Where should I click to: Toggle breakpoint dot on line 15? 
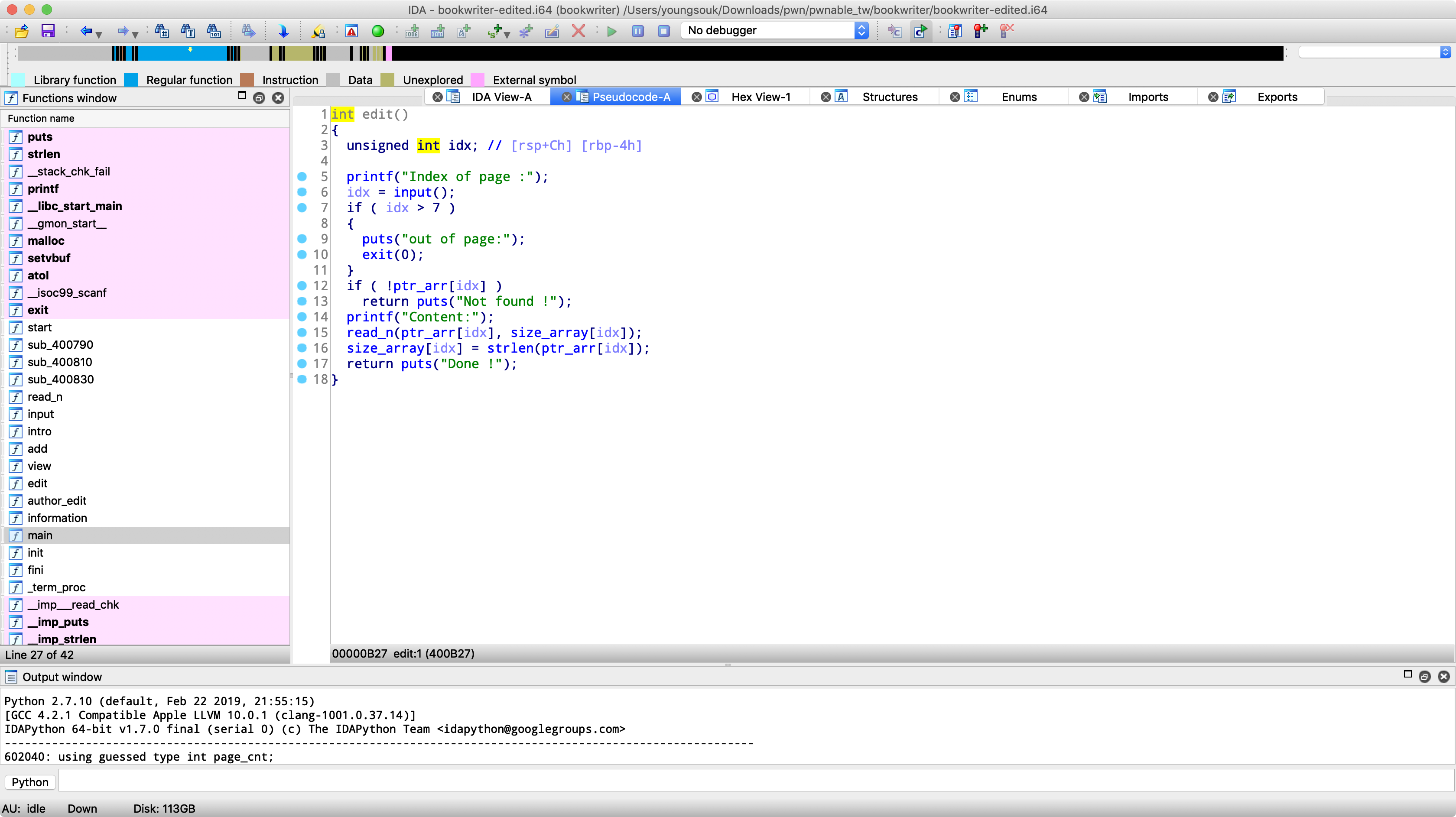[302, 333]
